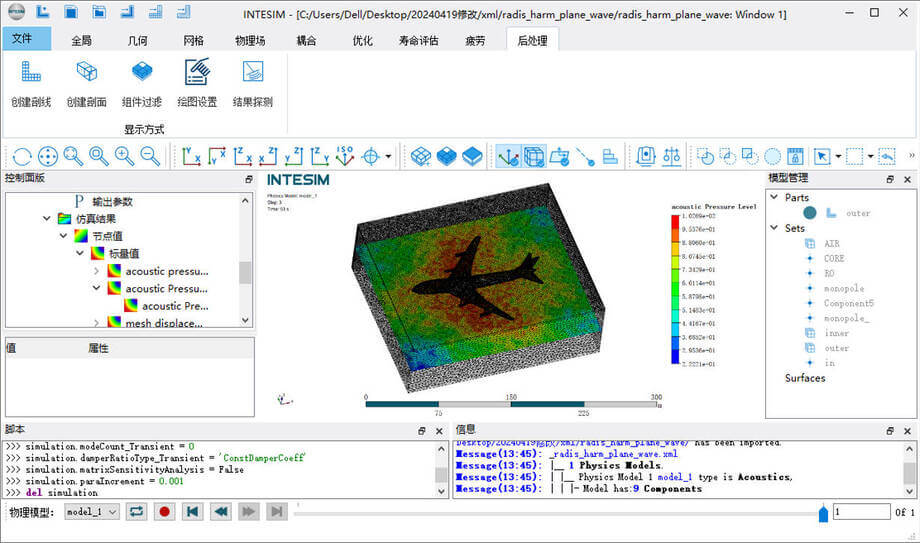Screen dimensions: 920x543
Task: Collapse the 仿真结果 tree node
Action: point(46,218)
